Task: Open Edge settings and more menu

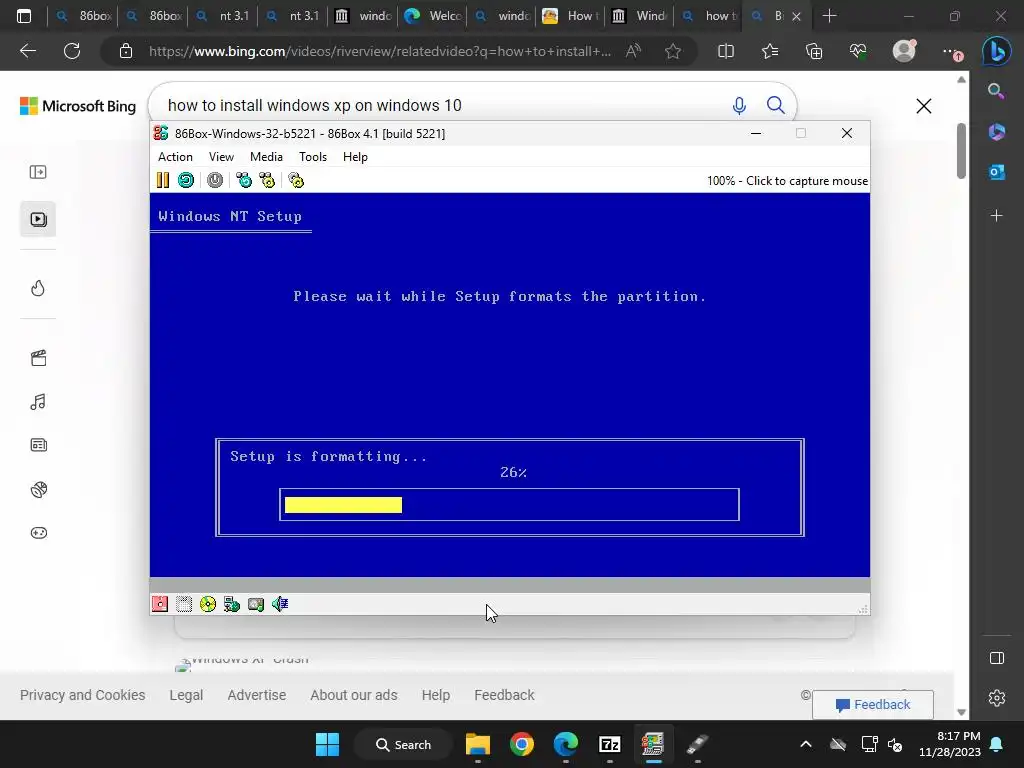Action: pyautogui.click(x=952, y=52)
